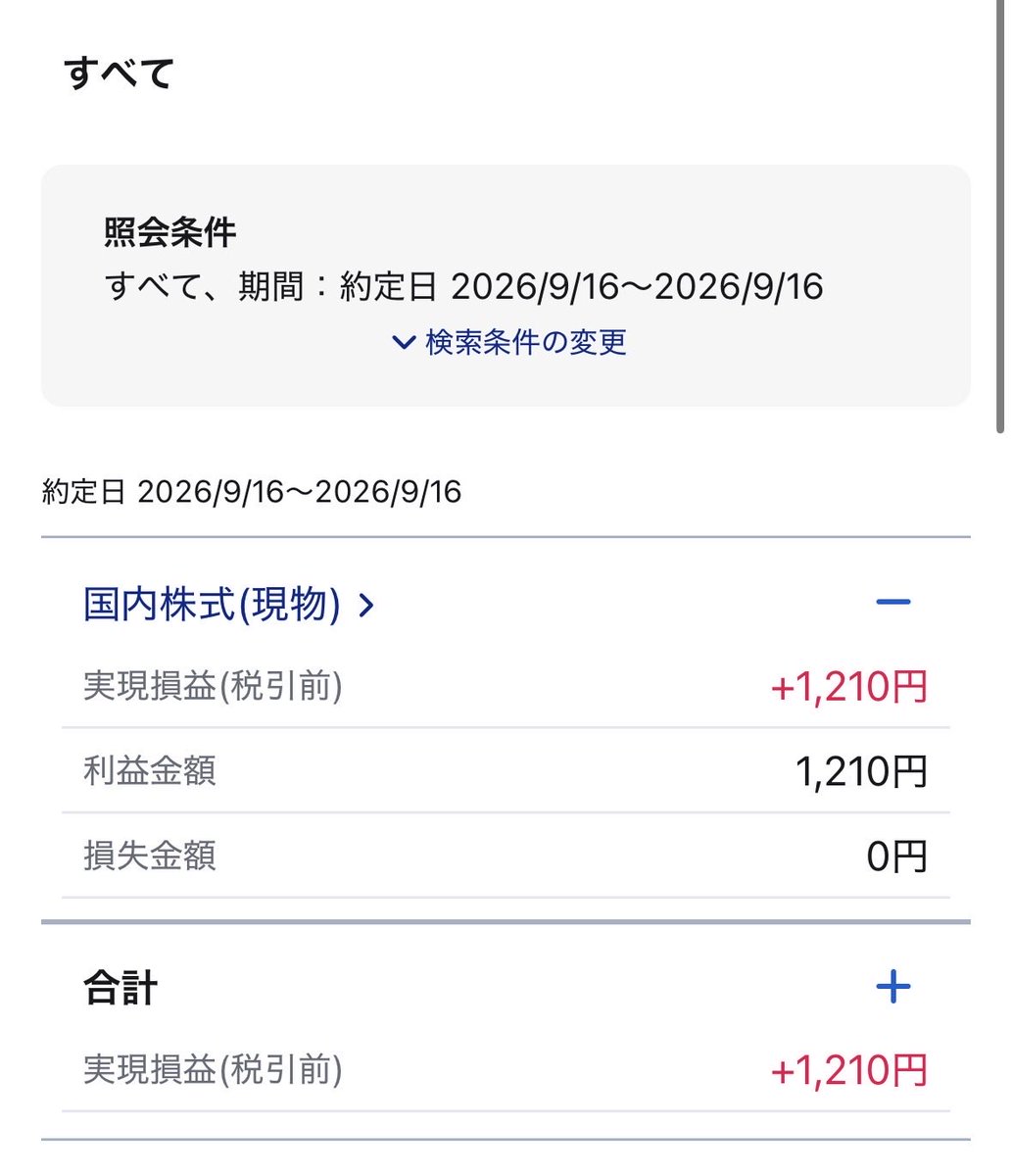Click 利益金額 value 1,210円

click(x=861, y=772)
